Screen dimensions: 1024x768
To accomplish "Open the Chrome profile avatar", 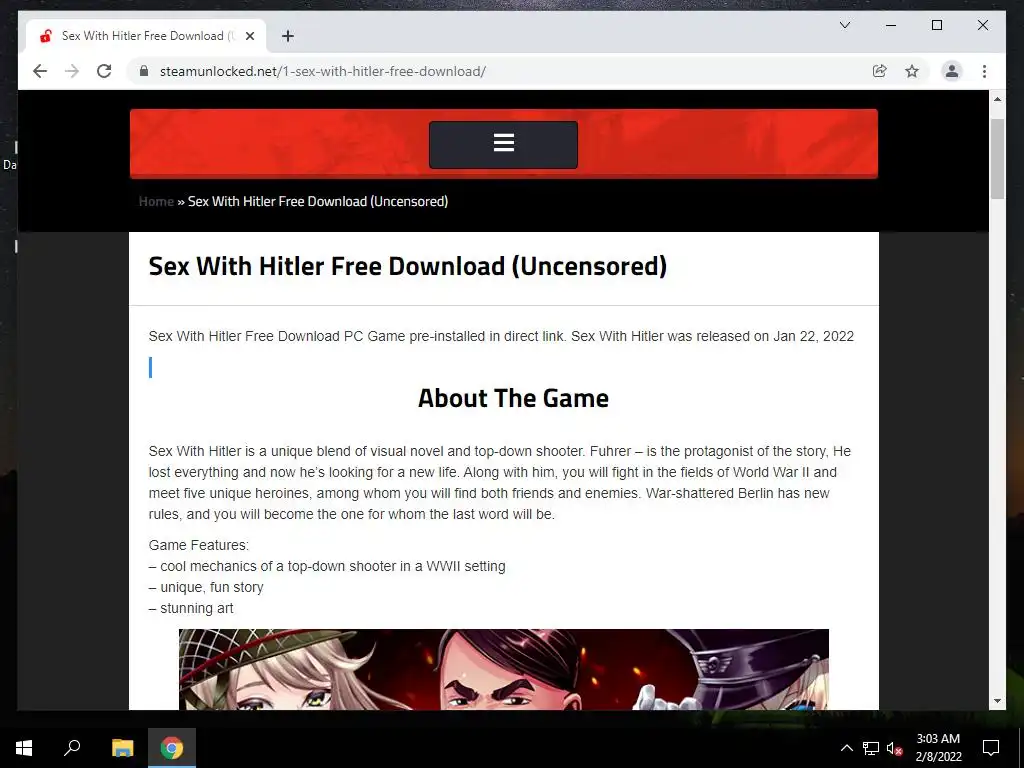I will (952, 71).
